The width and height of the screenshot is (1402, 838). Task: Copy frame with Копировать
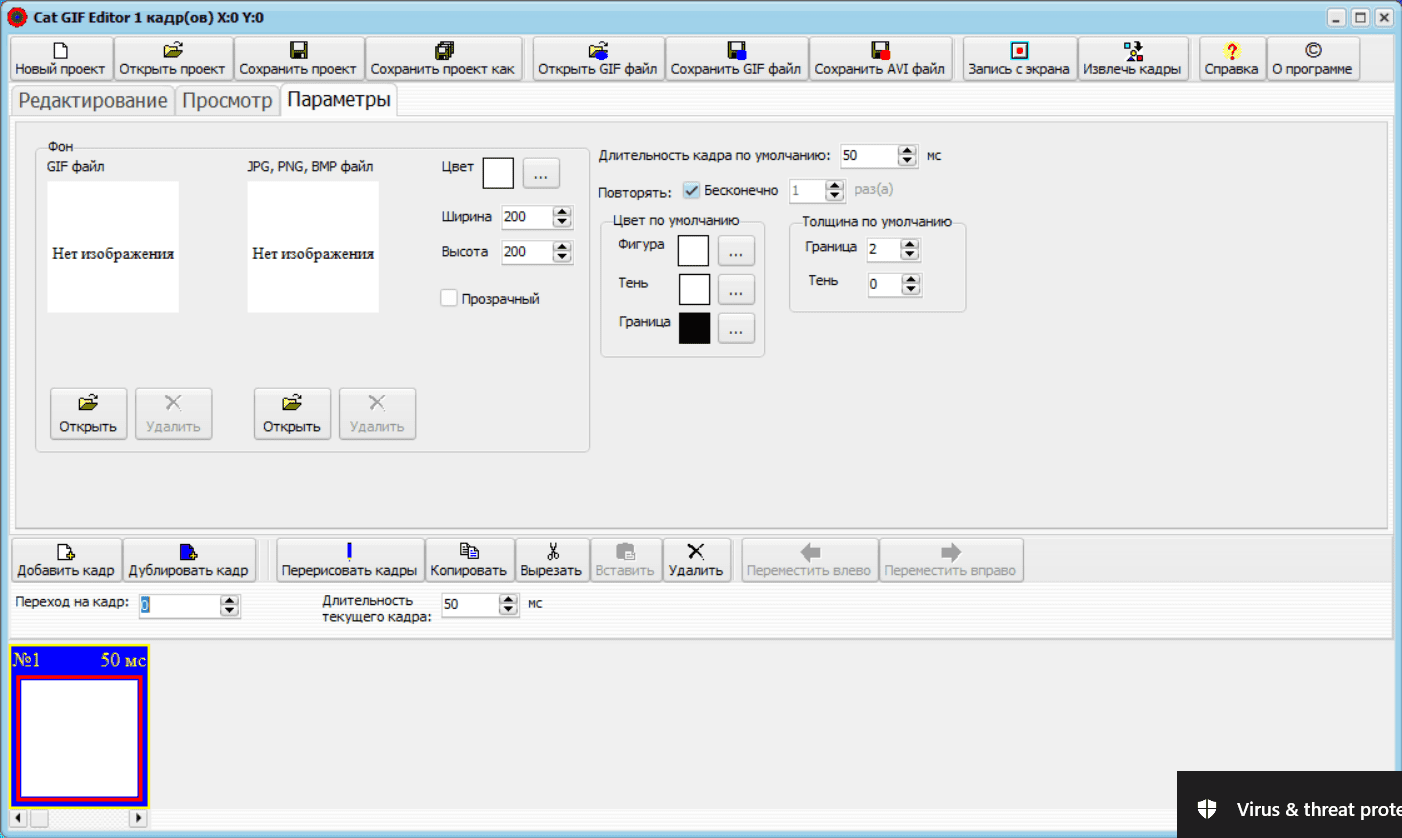pos(469,560)
